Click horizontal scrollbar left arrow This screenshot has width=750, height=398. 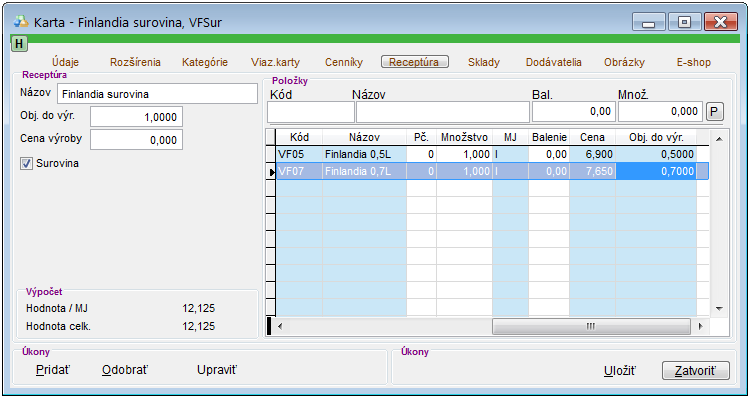coord(280,326)
